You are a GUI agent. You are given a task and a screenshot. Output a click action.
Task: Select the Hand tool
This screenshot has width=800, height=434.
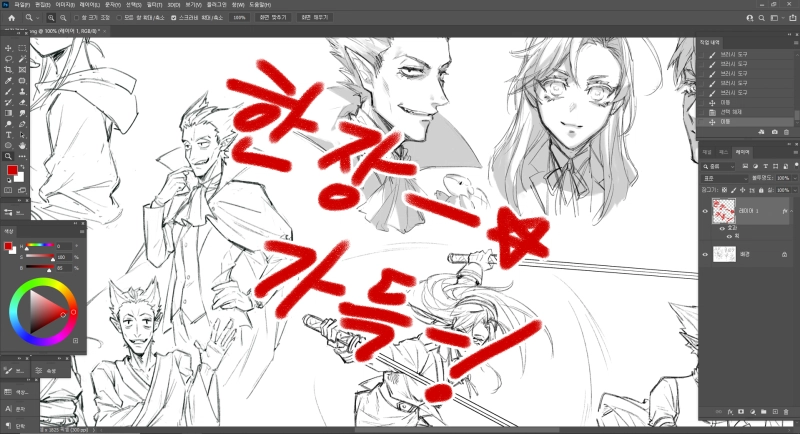(x=22, y=145)
